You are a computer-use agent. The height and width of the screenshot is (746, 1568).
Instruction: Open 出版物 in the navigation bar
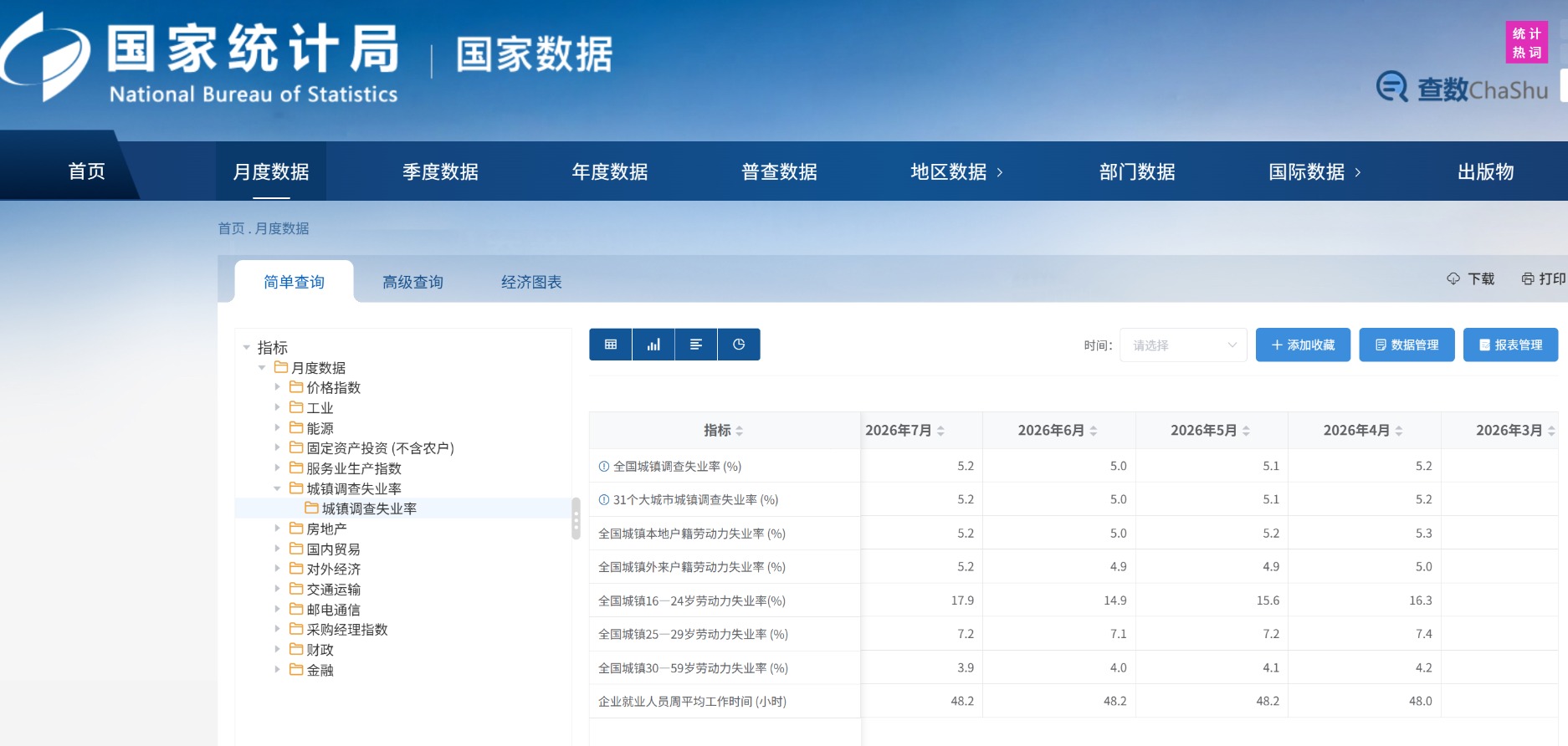[x=1486, y=171]
